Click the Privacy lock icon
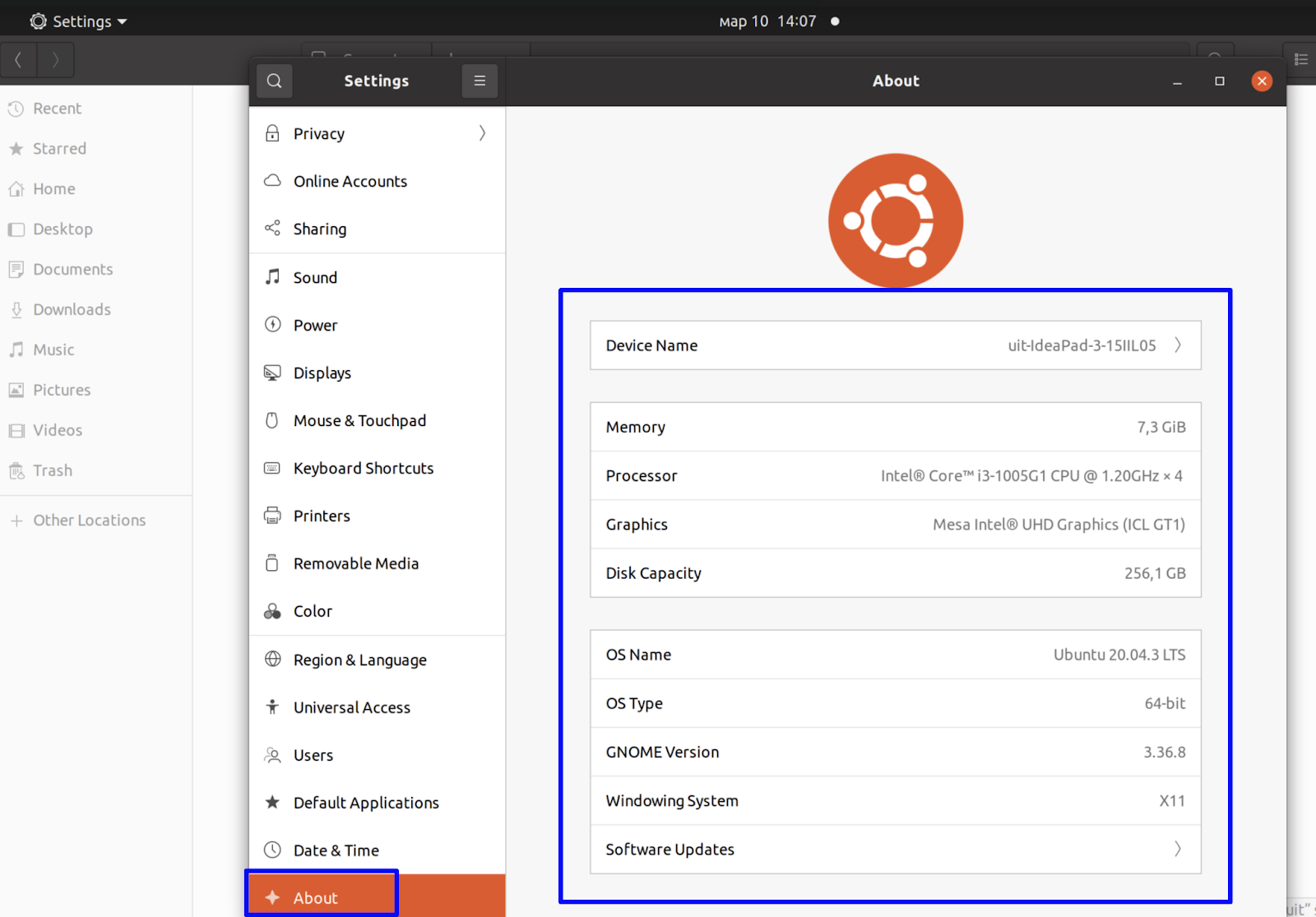 pos(272,133)
